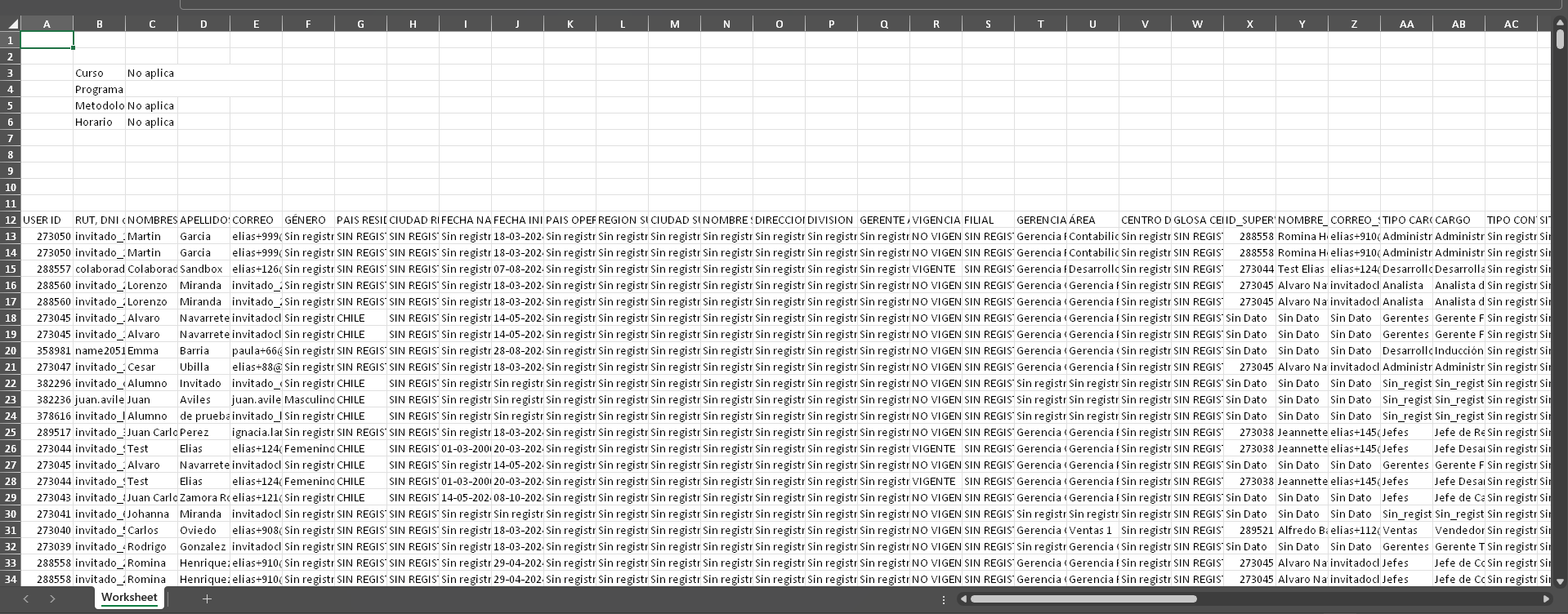Click the "CARGO" header cell

click(x=1459, y=220)
